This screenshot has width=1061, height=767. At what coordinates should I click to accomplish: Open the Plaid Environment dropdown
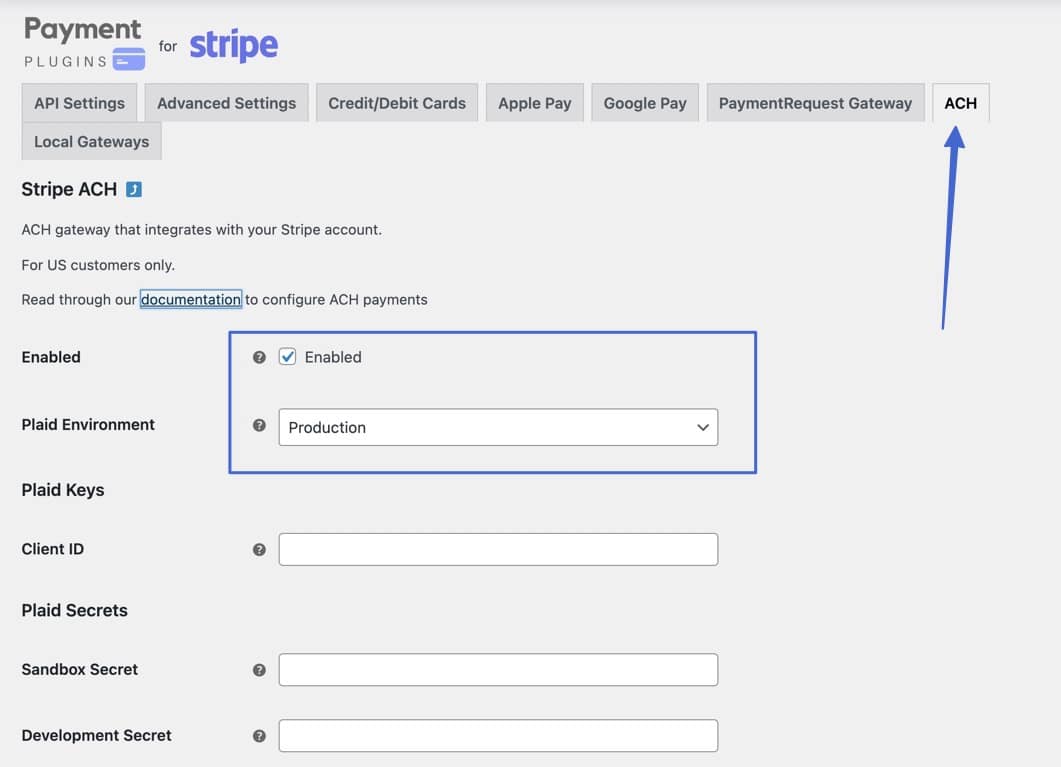pos(497,427)
